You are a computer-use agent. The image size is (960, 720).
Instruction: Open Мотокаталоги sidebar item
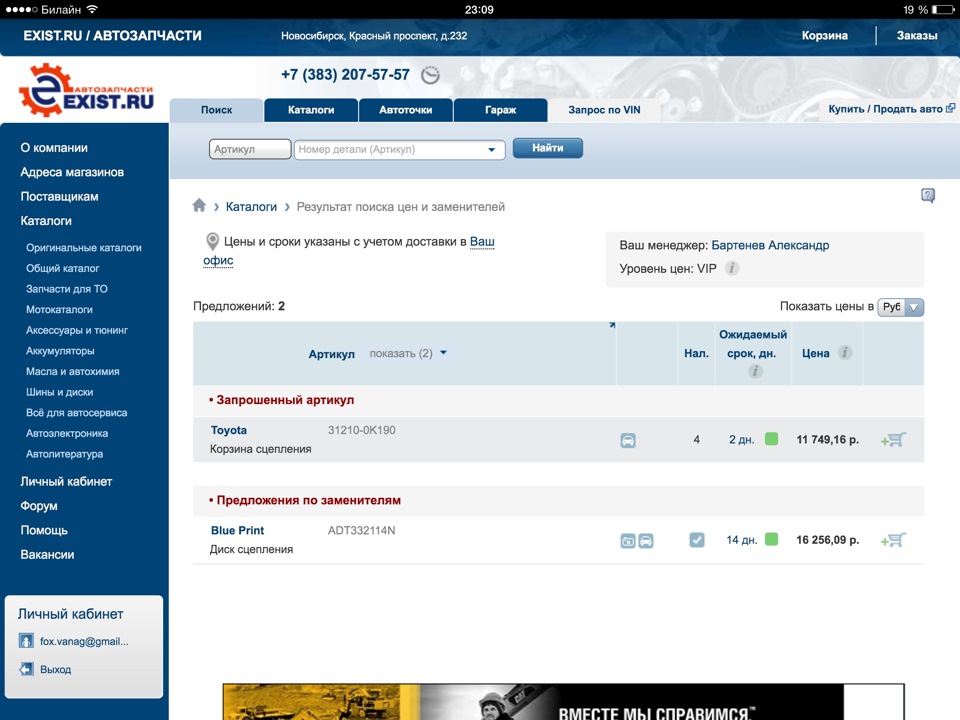coord(59,310)
